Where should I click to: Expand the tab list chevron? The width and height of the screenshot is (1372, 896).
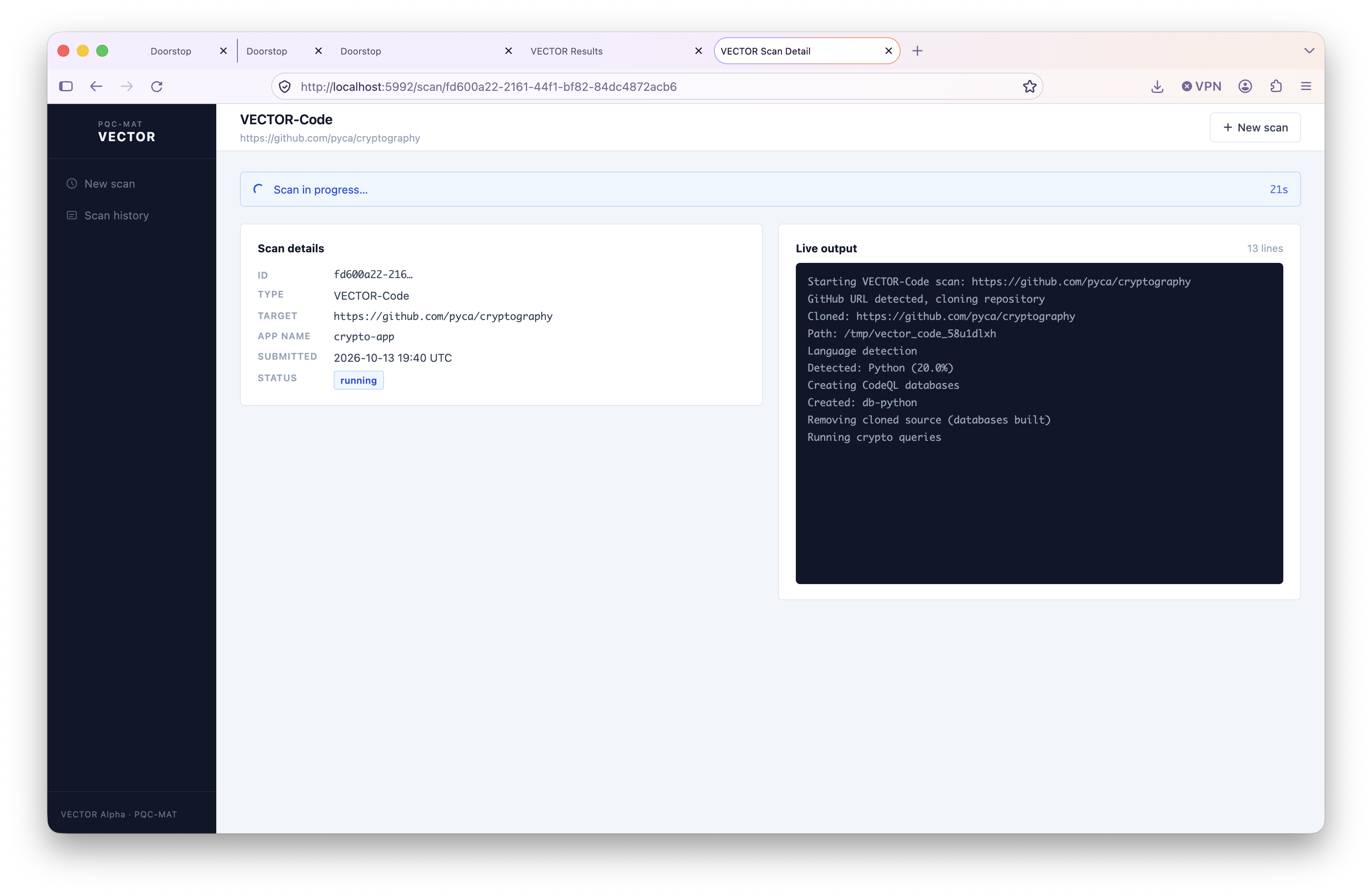(1309, 51)
